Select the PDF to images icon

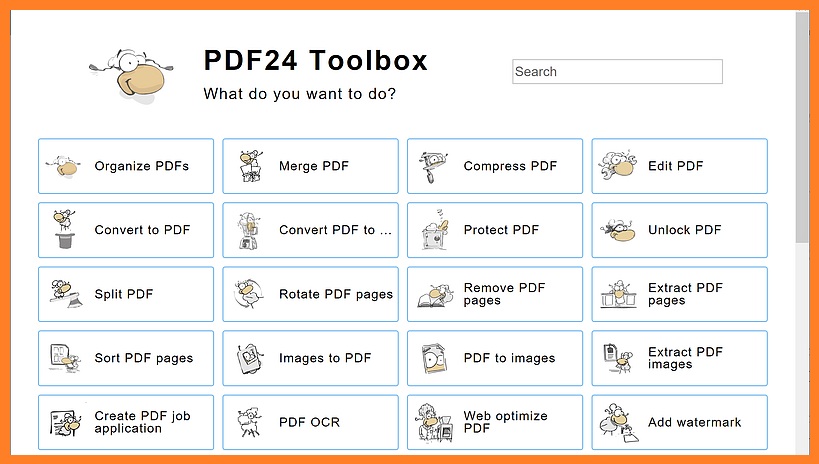click(435, 358)
